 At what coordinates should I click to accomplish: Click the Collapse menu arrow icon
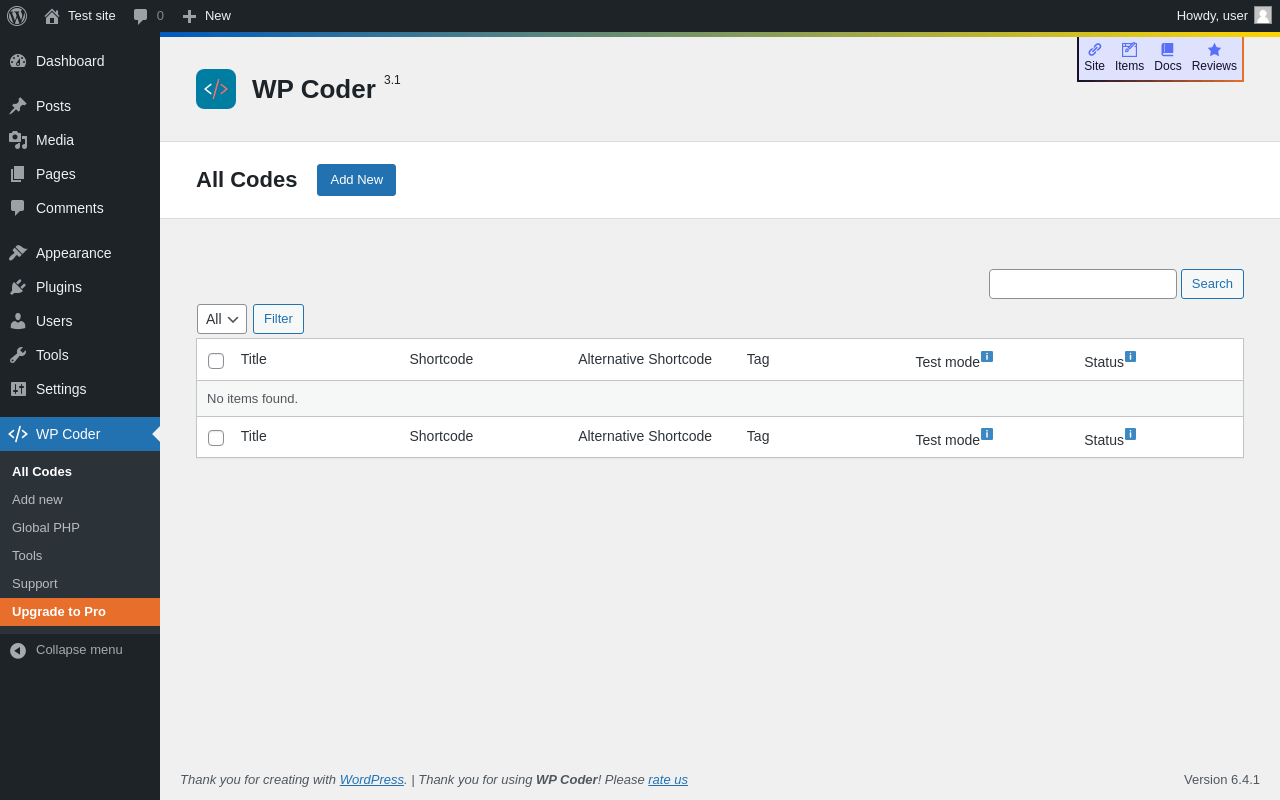(x=18, y=651)
